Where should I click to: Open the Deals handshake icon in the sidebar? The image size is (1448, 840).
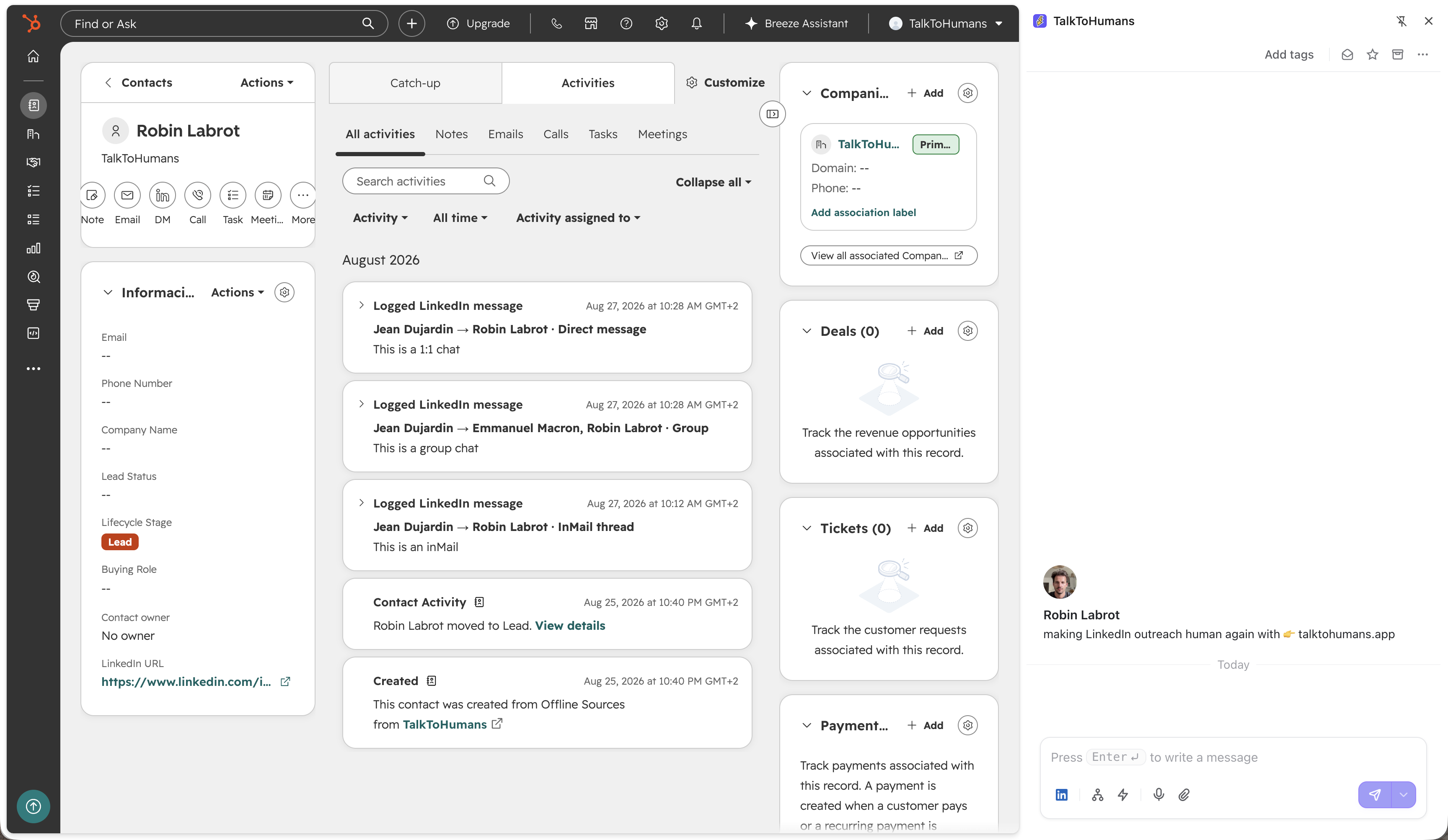(34, 162)
